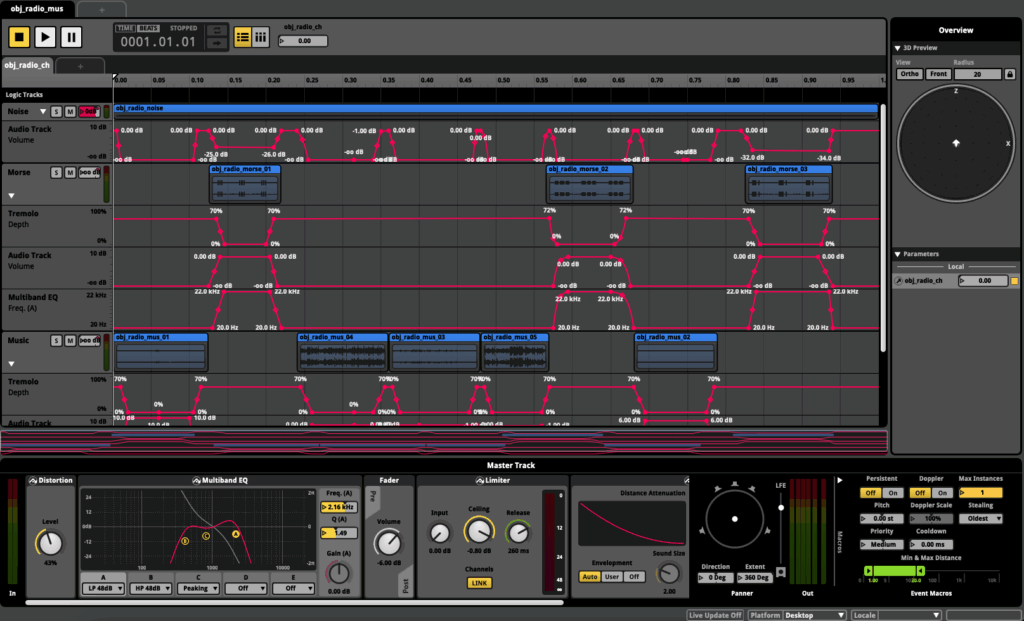Image resolution: width=1024 pixels, height=621 pixels.
Task: Open the EQ band A filter type dropdown
Action: pos(102,589)
